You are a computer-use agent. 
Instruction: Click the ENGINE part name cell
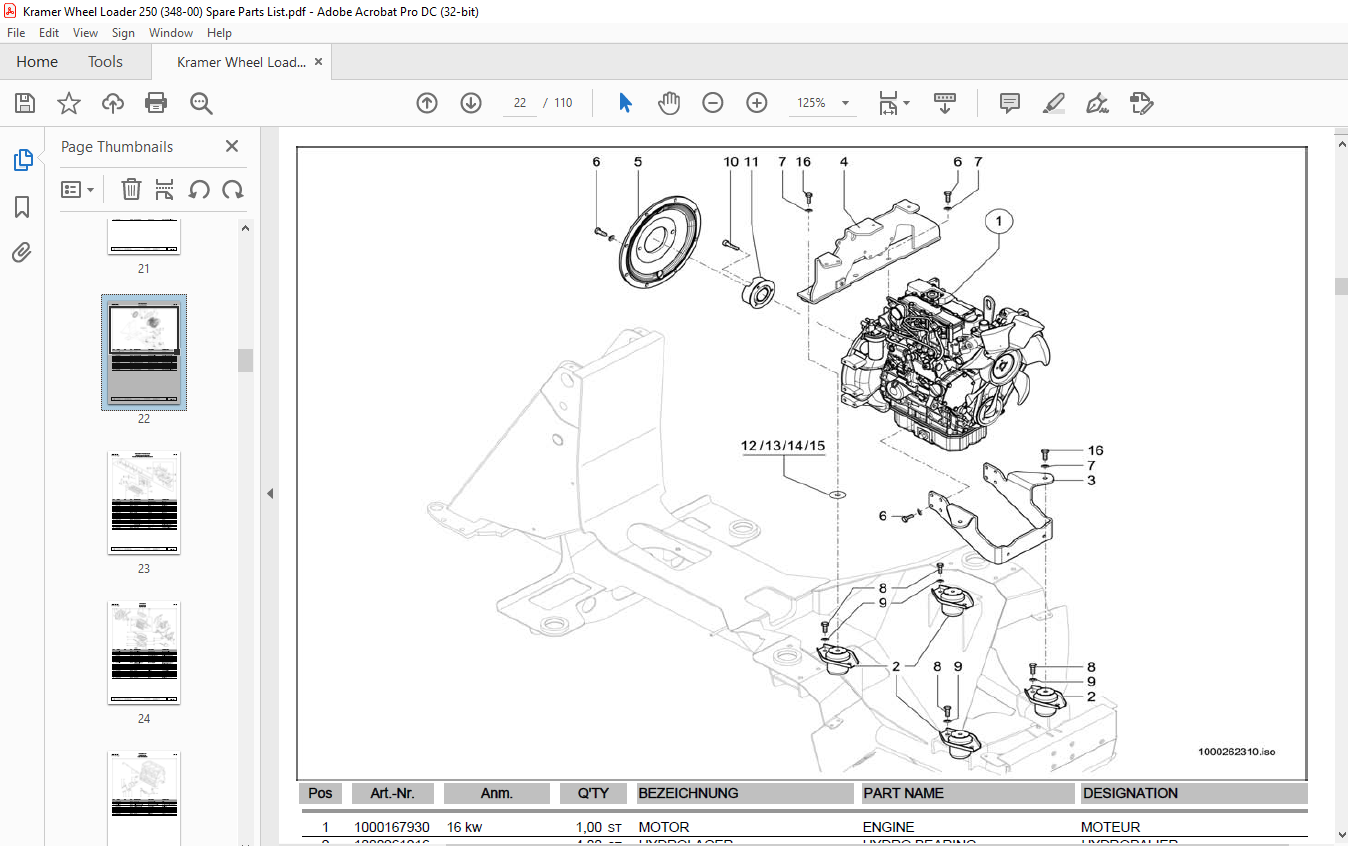click(888, 828)
